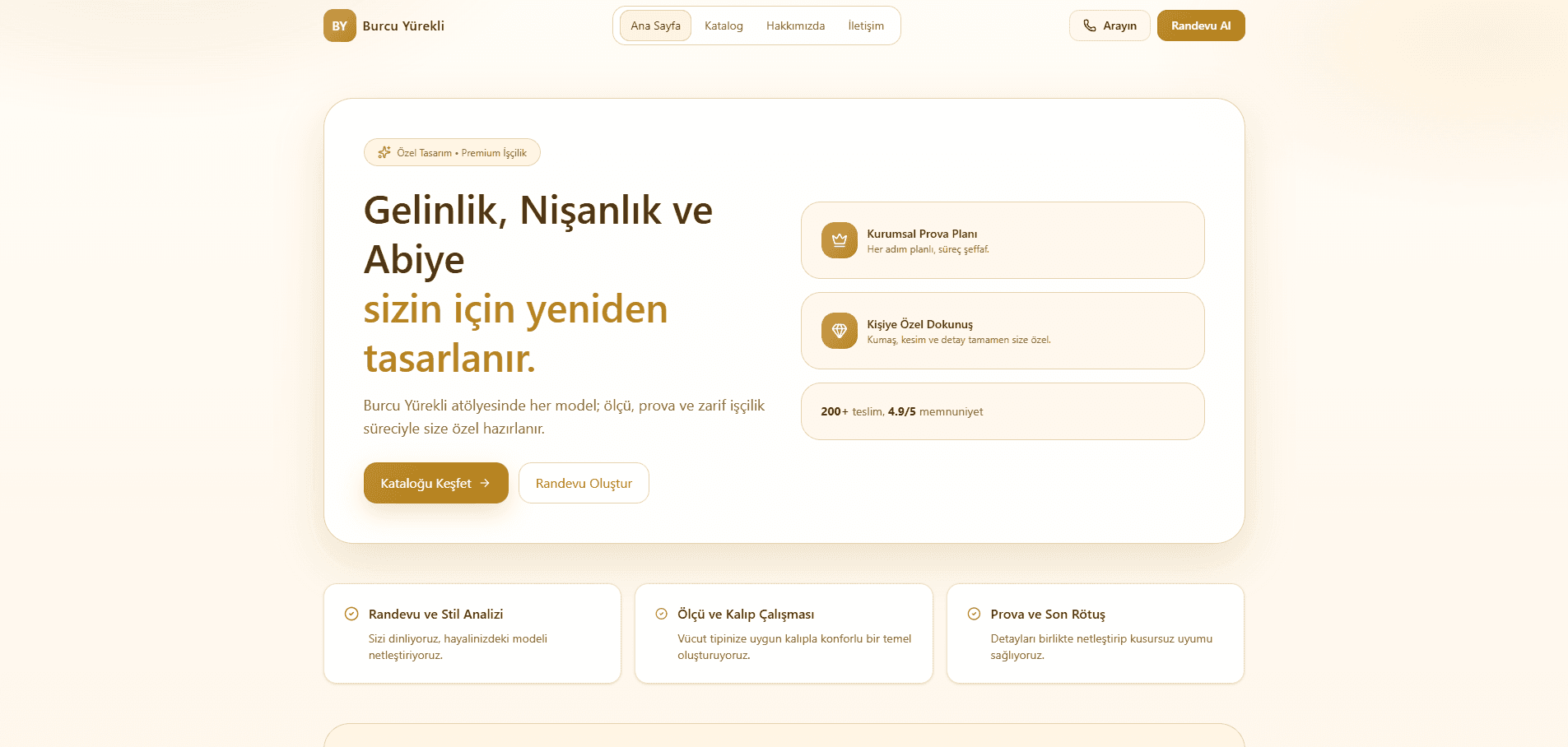Select the Ana Sayfa navigation tab
Viewport: 1568px width, 747px height.
pos(655,26)
